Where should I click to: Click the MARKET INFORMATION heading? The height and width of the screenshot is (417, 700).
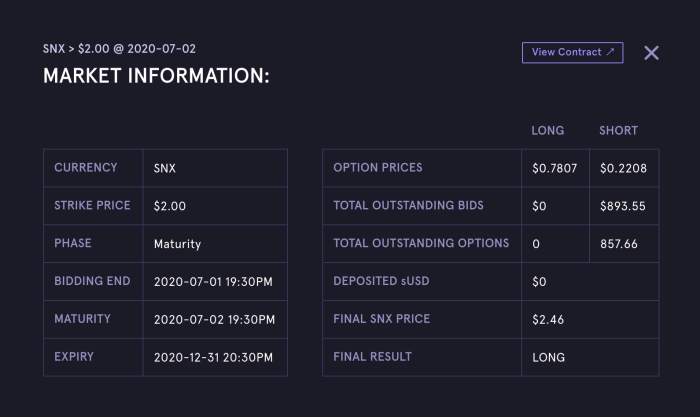click(156, 75)
